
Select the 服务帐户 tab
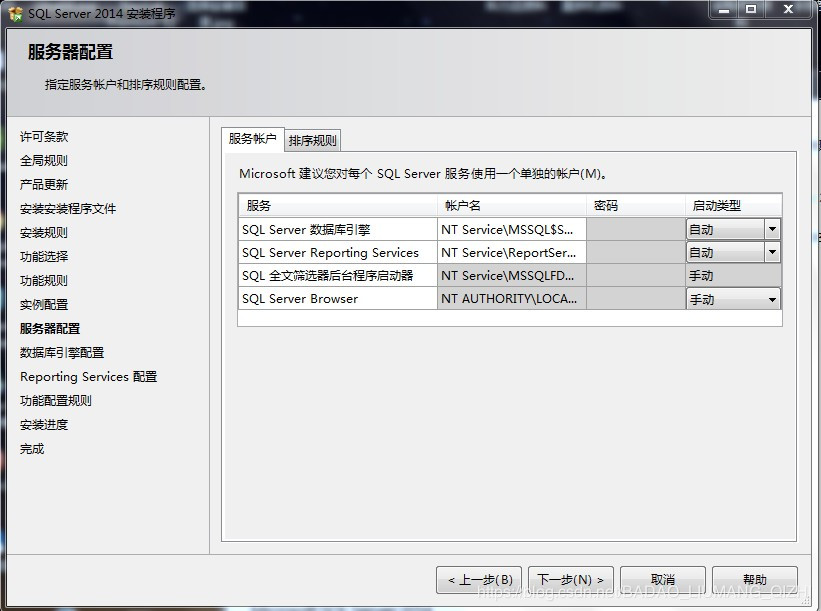tap(252, 139)
